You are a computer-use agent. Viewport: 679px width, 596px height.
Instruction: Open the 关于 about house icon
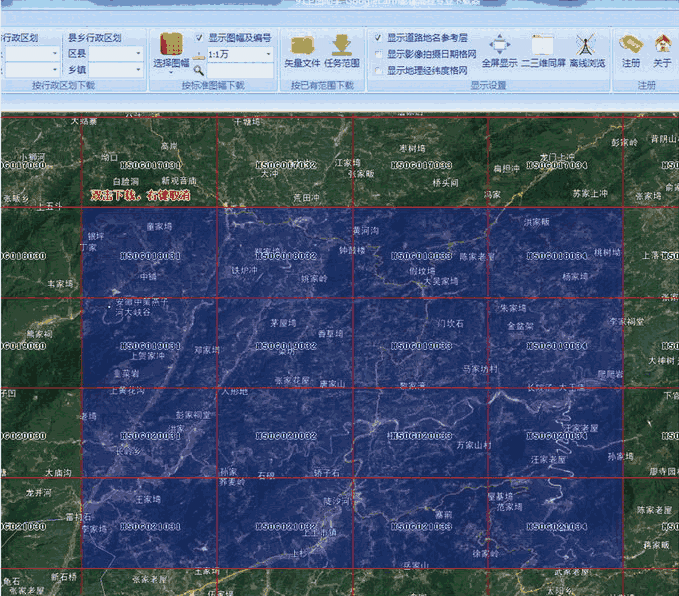tap(662, 44)
